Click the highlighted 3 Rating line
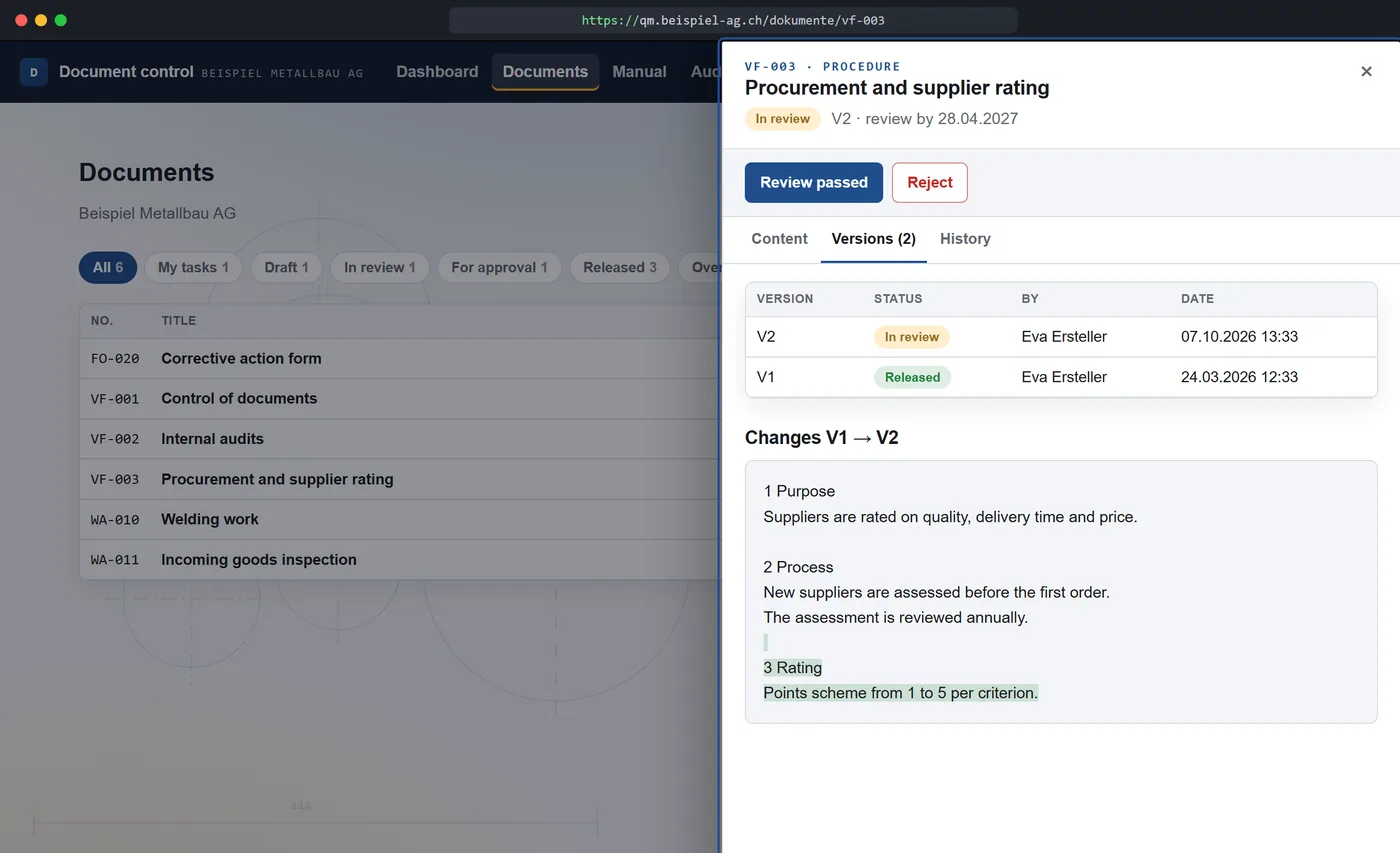This screenshot has width=1400, height=853. [x=793, y=667]
